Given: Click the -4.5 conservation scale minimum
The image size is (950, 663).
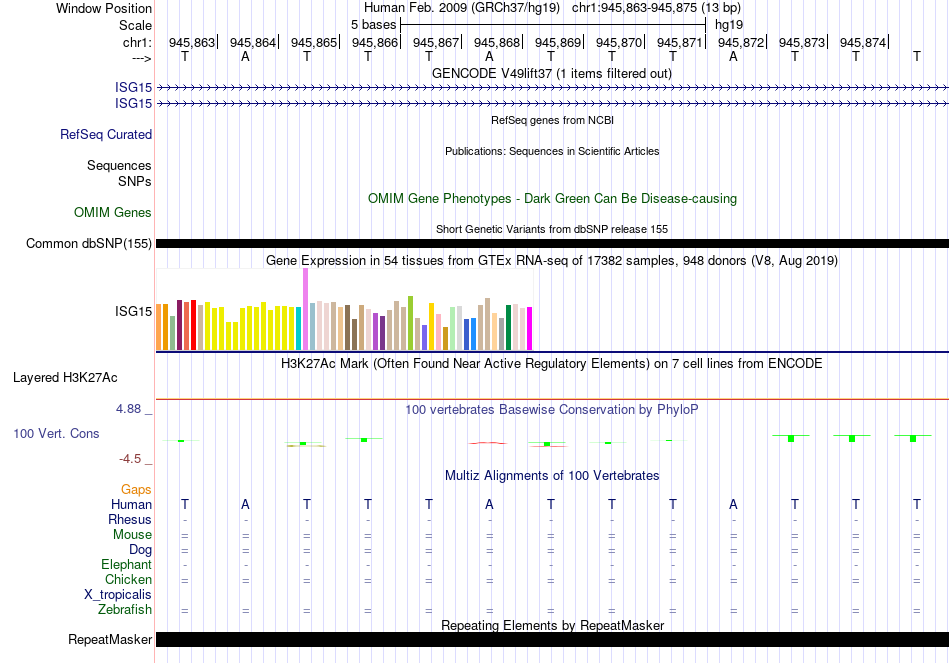Looking at the screenshot, I should click(x=130, y=459).
